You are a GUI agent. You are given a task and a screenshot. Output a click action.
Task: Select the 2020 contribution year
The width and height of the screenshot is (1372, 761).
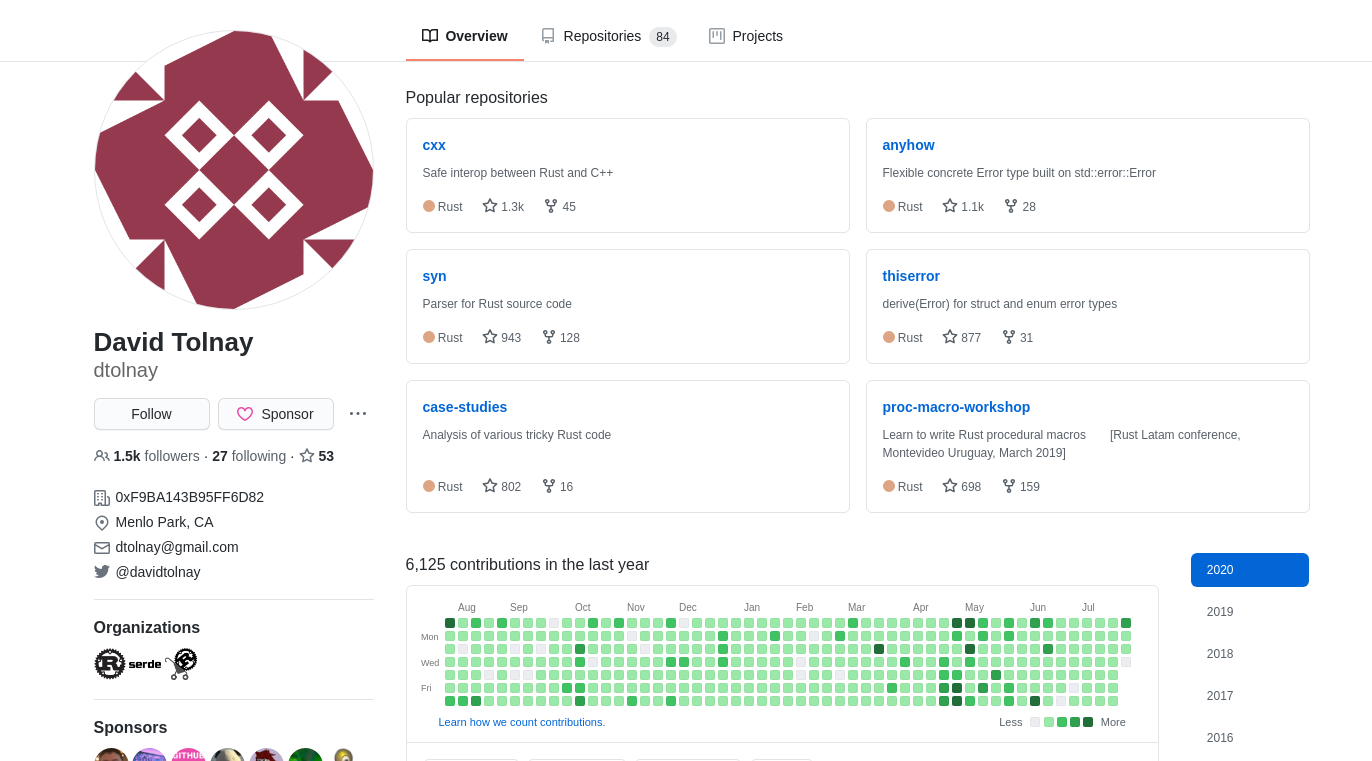click(1250, 570)
